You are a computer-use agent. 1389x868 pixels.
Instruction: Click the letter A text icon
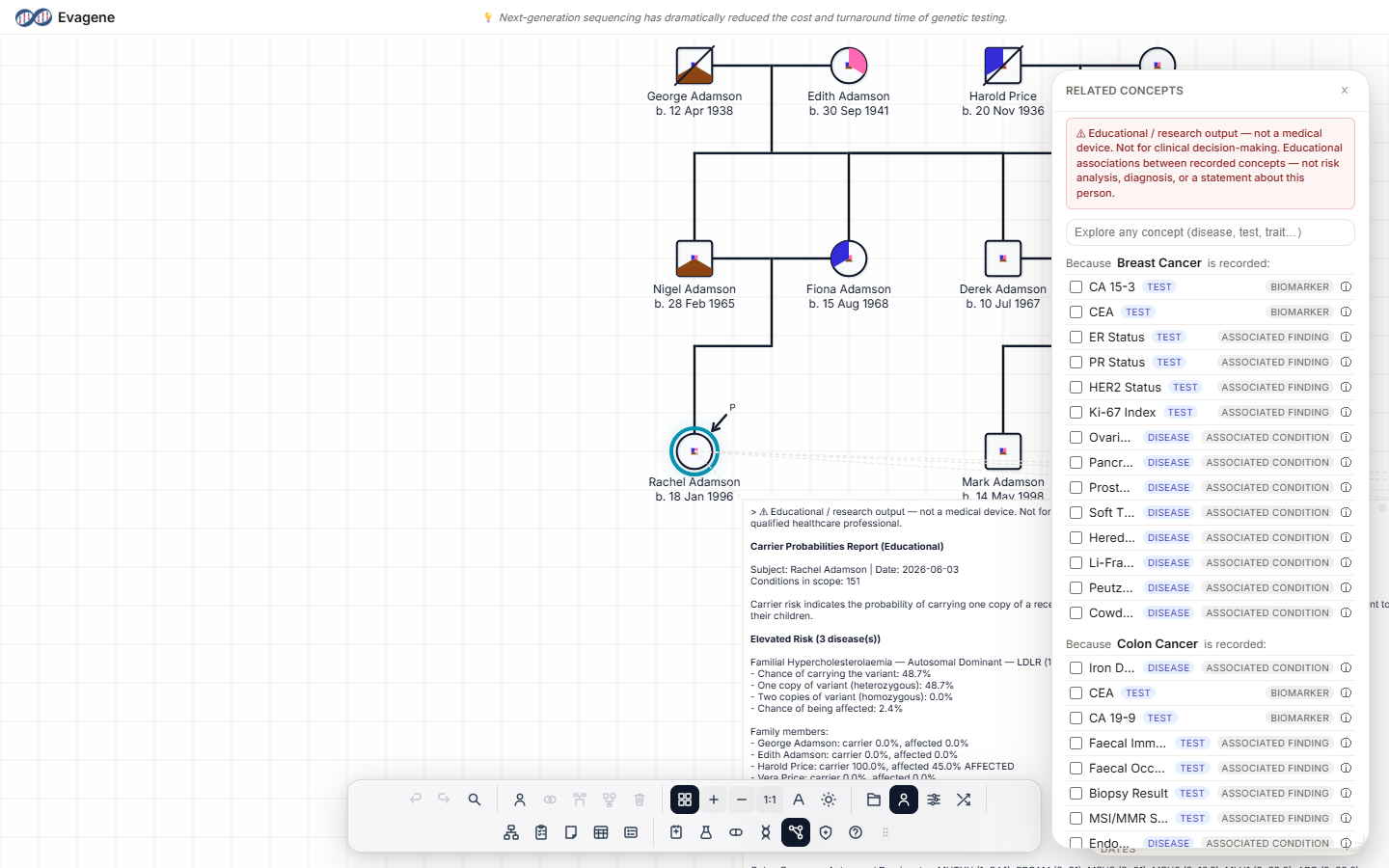tap(799, 800)
